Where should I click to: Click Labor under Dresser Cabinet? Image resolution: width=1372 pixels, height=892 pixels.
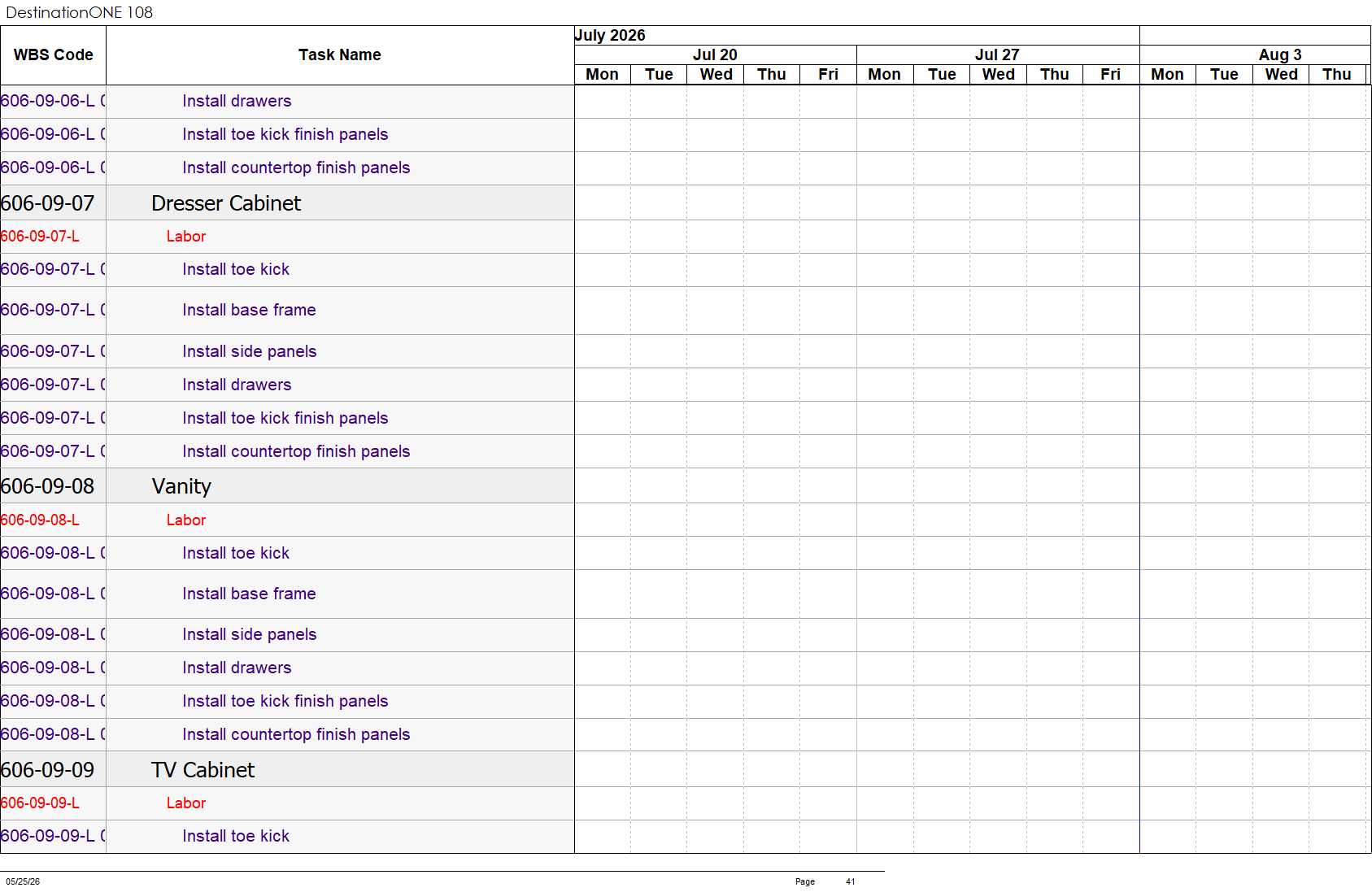pyautogui.click(x=186, y=237)
